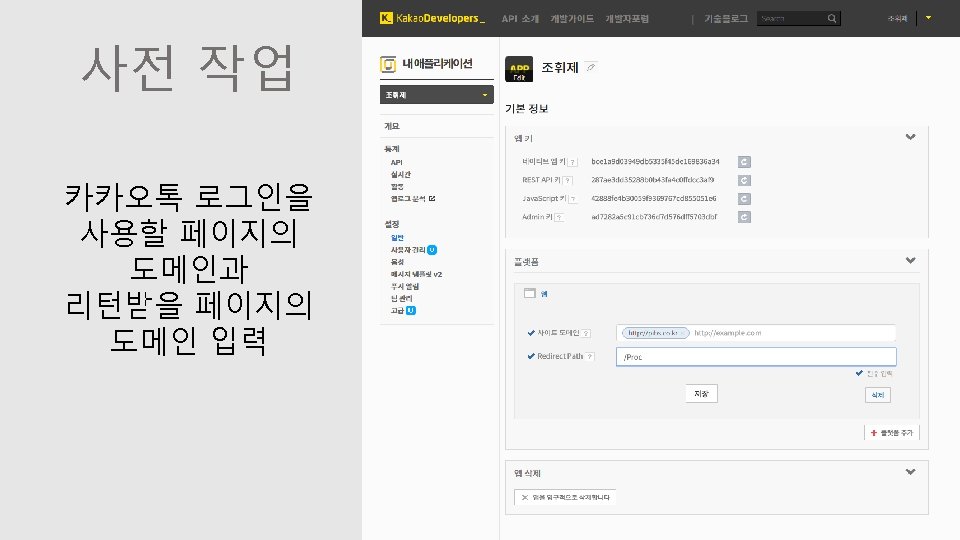
Task: Open API 소개 menu
Action: tap(520, 19)
